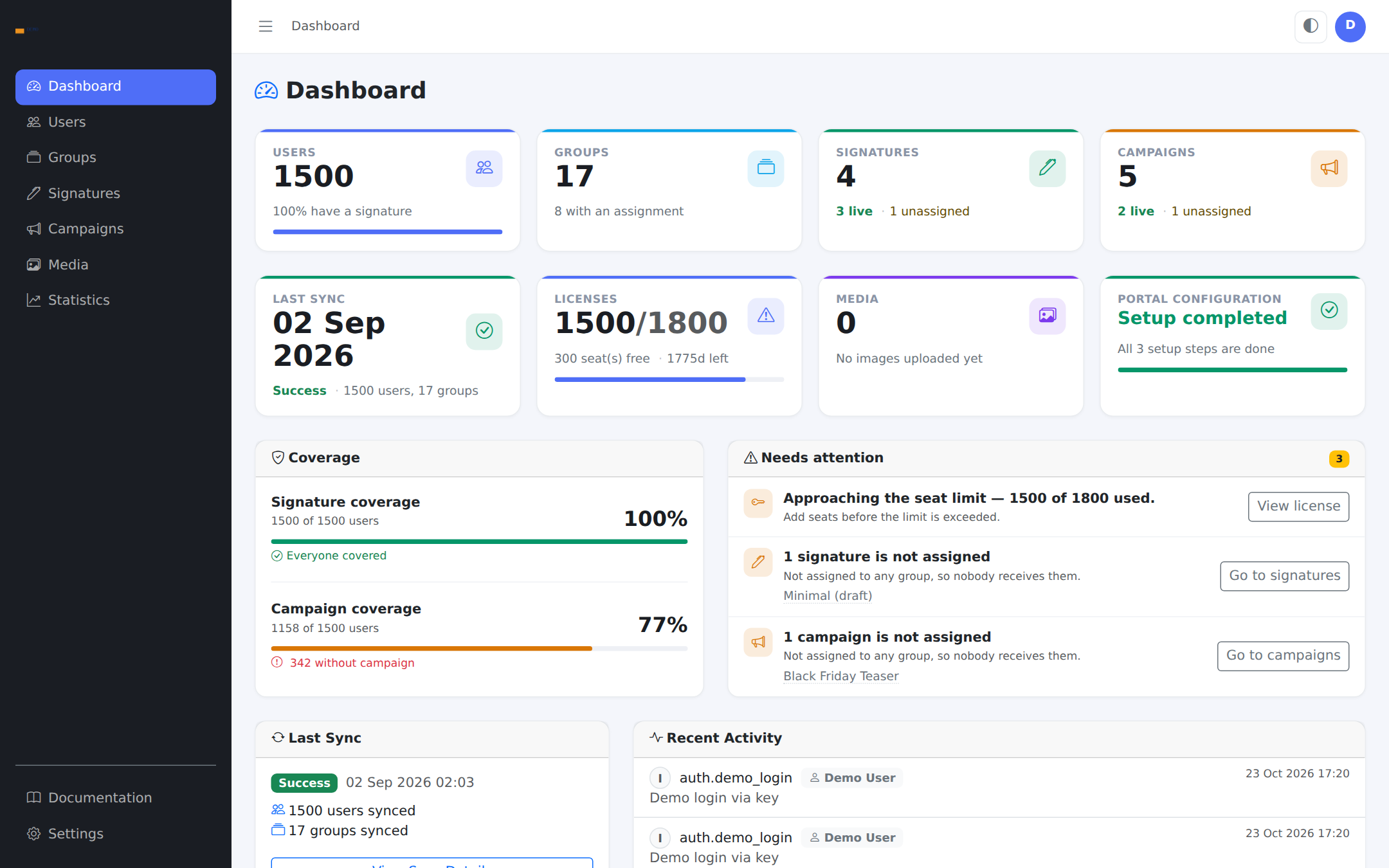
Task: Click the Users 1500 stat value
Action: pyautogui.click(x=314, y=177)
